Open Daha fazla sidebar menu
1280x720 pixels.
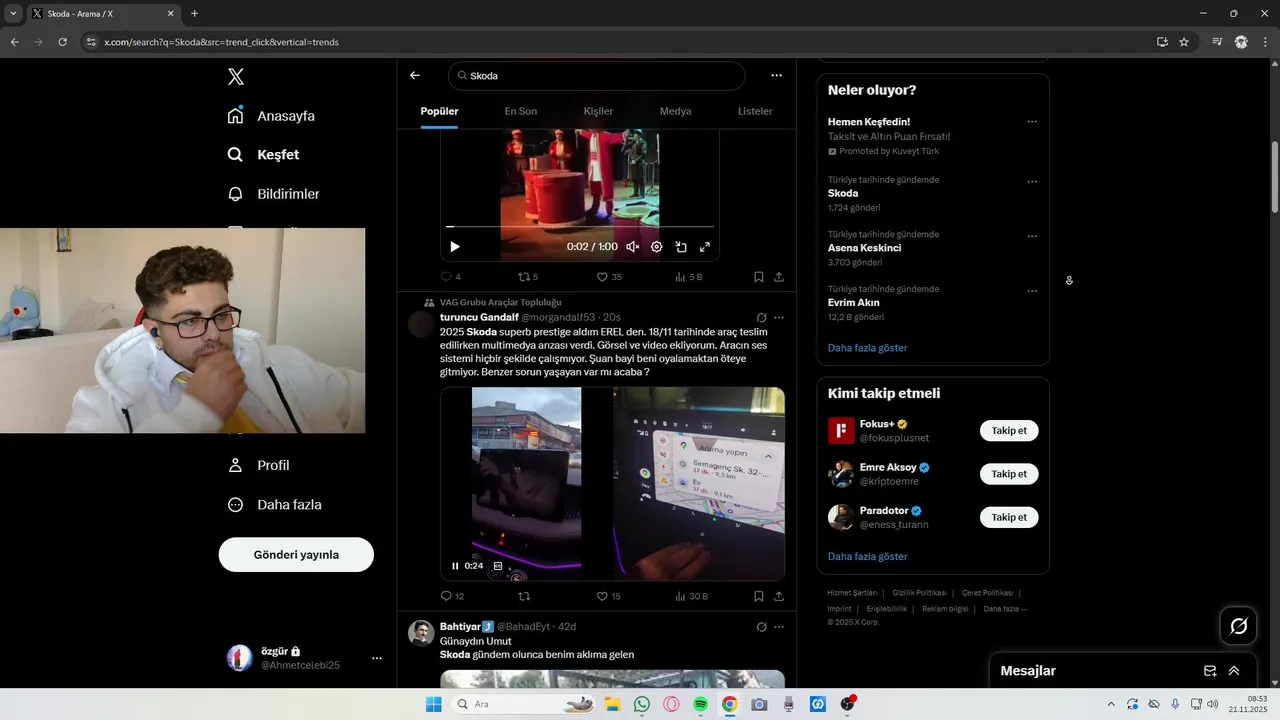coord(274,505)
